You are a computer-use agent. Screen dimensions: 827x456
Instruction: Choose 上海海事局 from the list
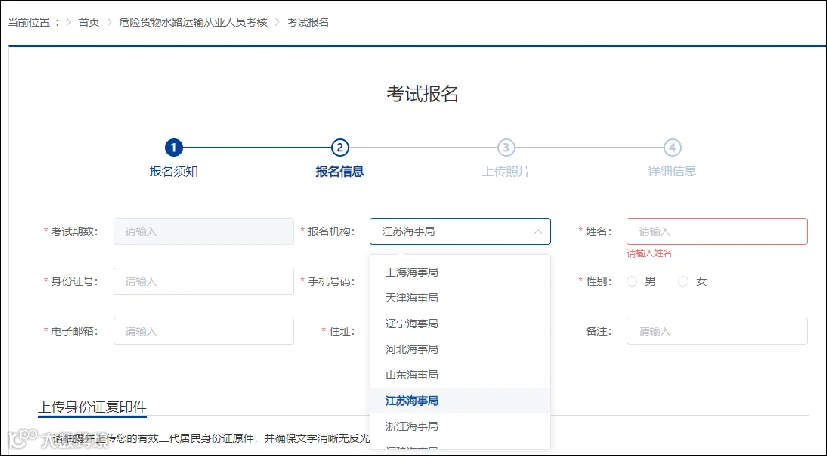(x=460, y=273)
